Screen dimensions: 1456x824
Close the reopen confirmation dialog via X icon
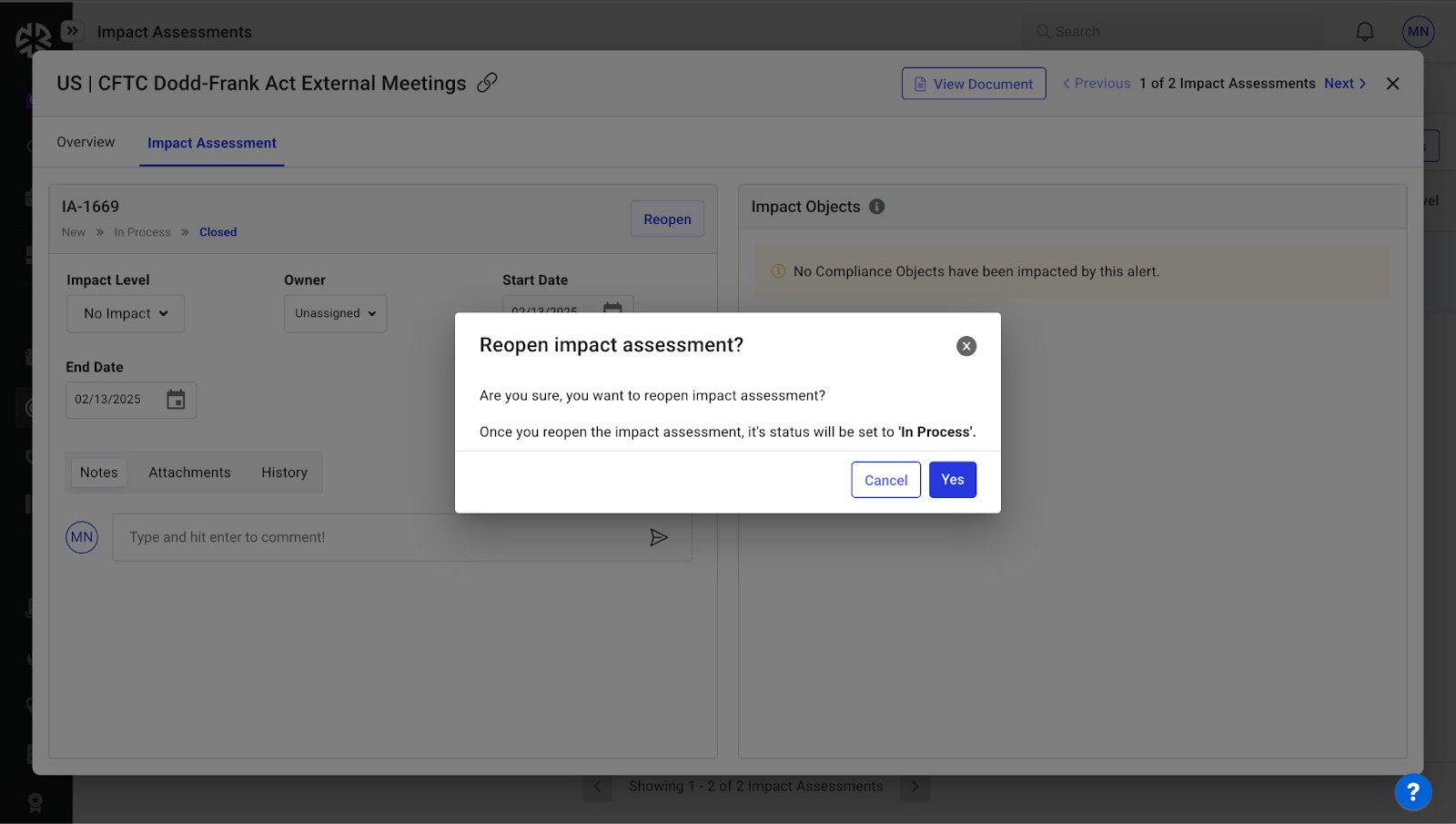966,346
